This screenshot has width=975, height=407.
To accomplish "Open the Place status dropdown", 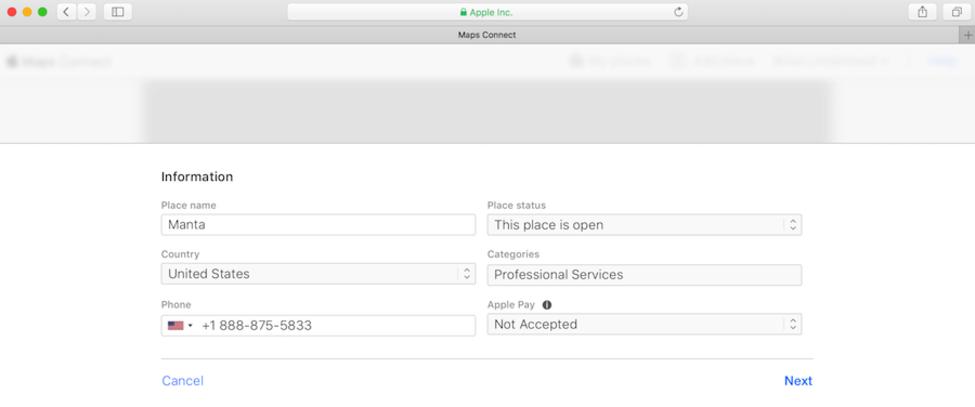I will [644, 225].
